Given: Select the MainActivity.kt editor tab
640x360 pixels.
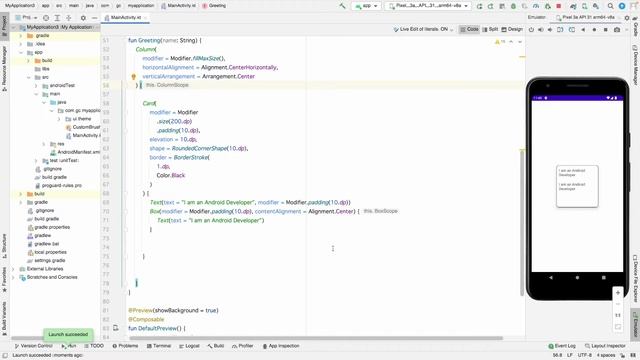Looking at the screenshot, I should 126,18.
